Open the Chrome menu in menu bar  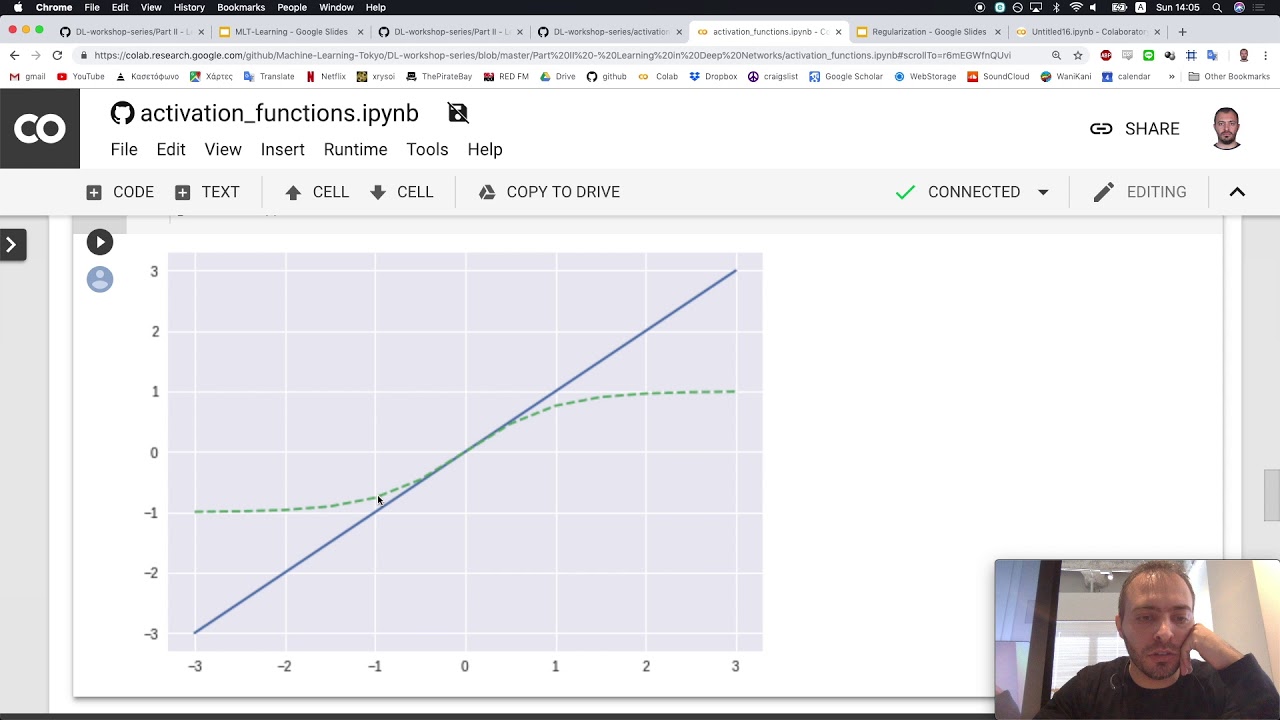[x=54, y=7]
